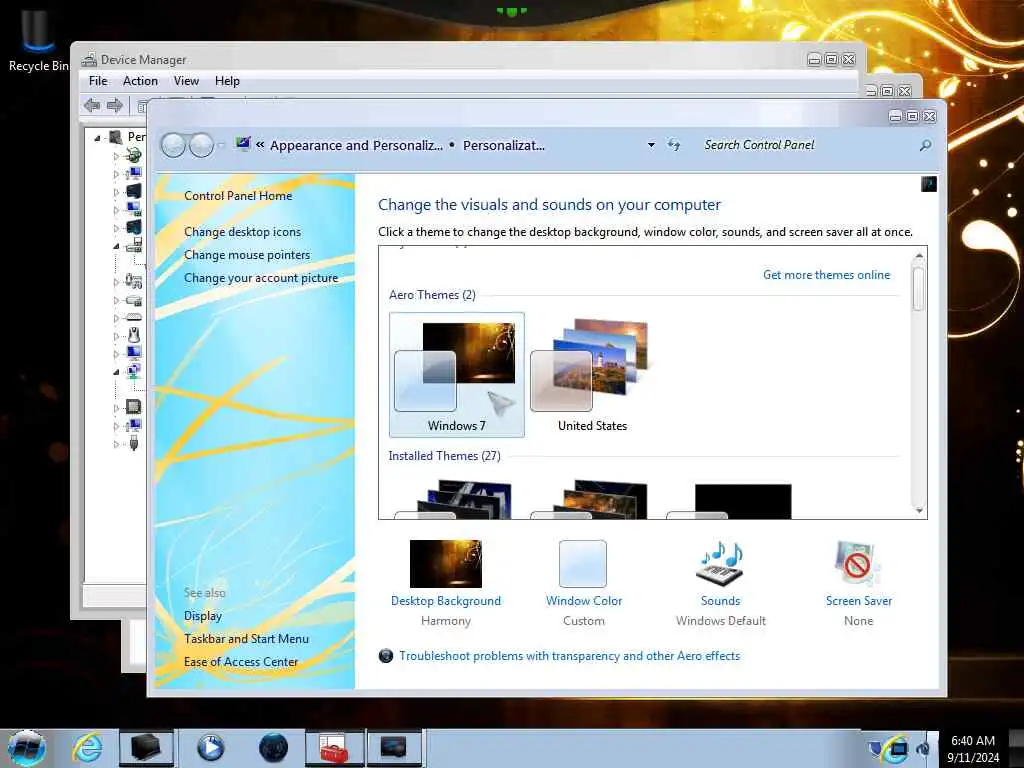Click the Personalization help icon at top right
The image size is (1024, 768).
click(929, 184)
